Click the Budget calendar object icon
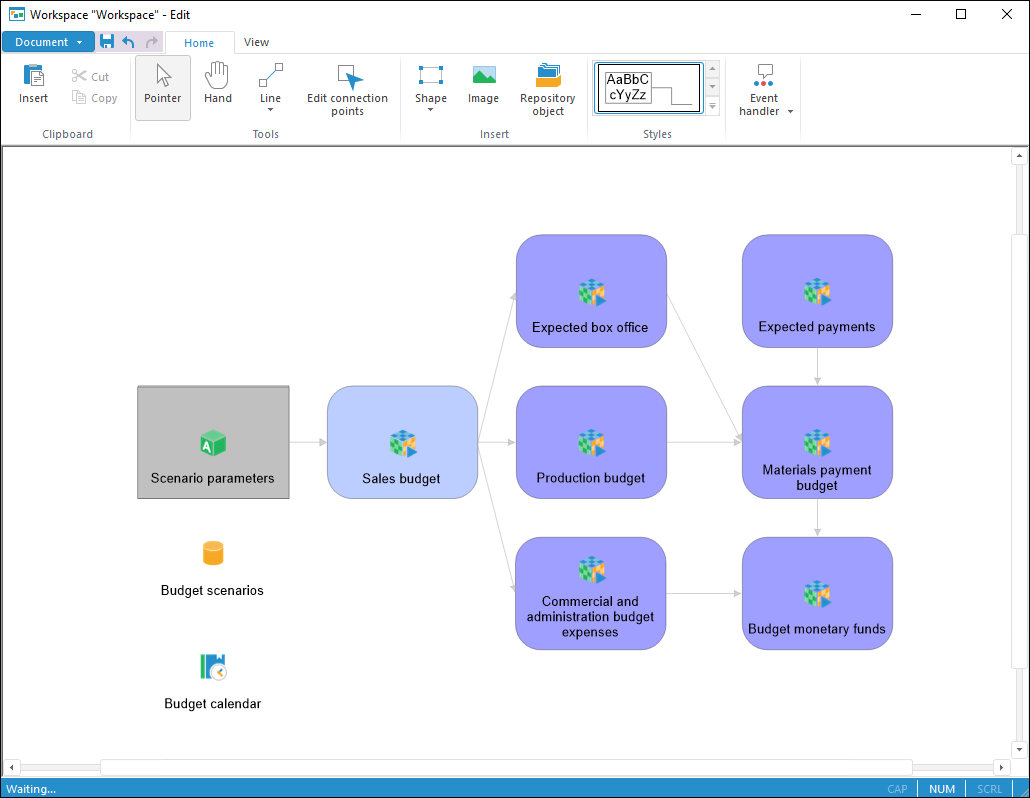 [213, 667]
